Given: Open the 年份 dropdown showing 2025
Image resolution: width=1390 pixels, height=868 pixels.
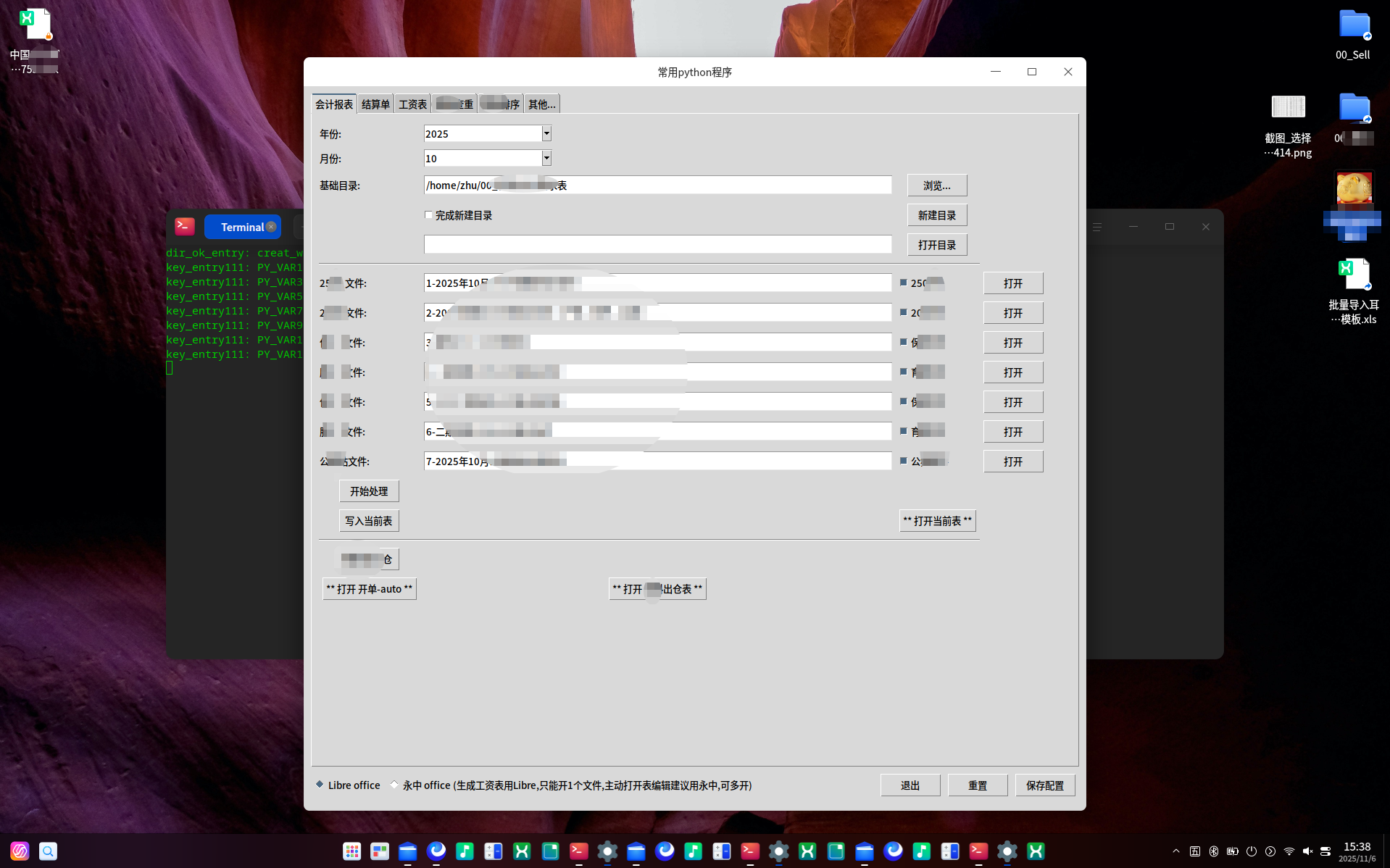Looking at the screenshot, I should pyautogui.click(x=546, y=133).
